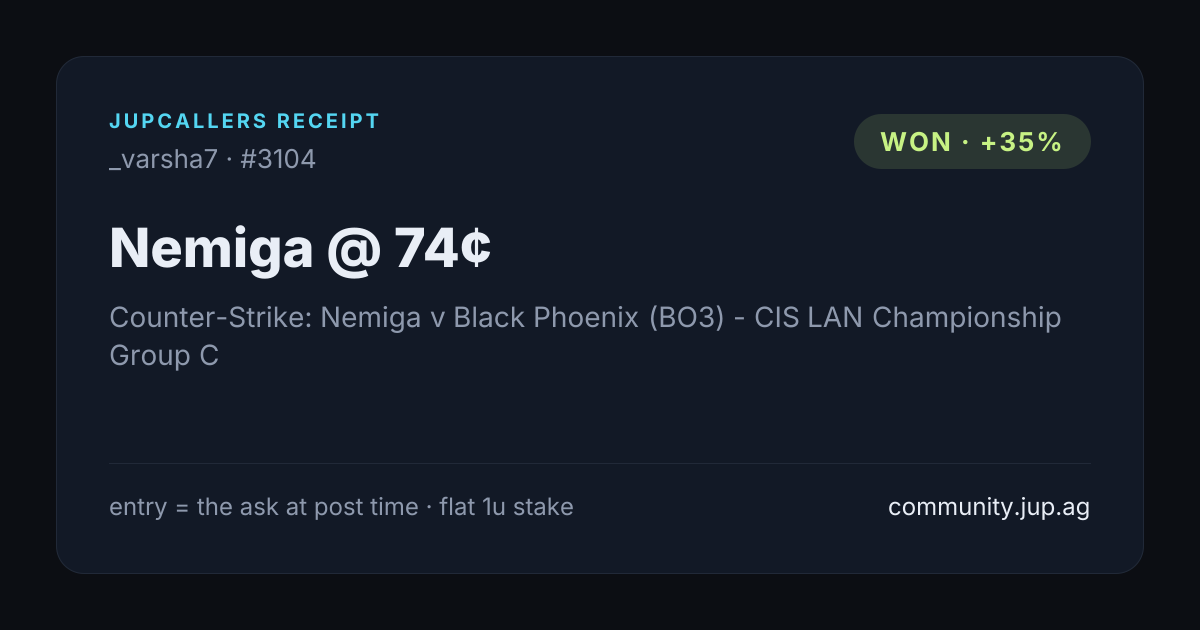Select the Group C label
This screenshot has width=1200, height=630.
(164, 356)
